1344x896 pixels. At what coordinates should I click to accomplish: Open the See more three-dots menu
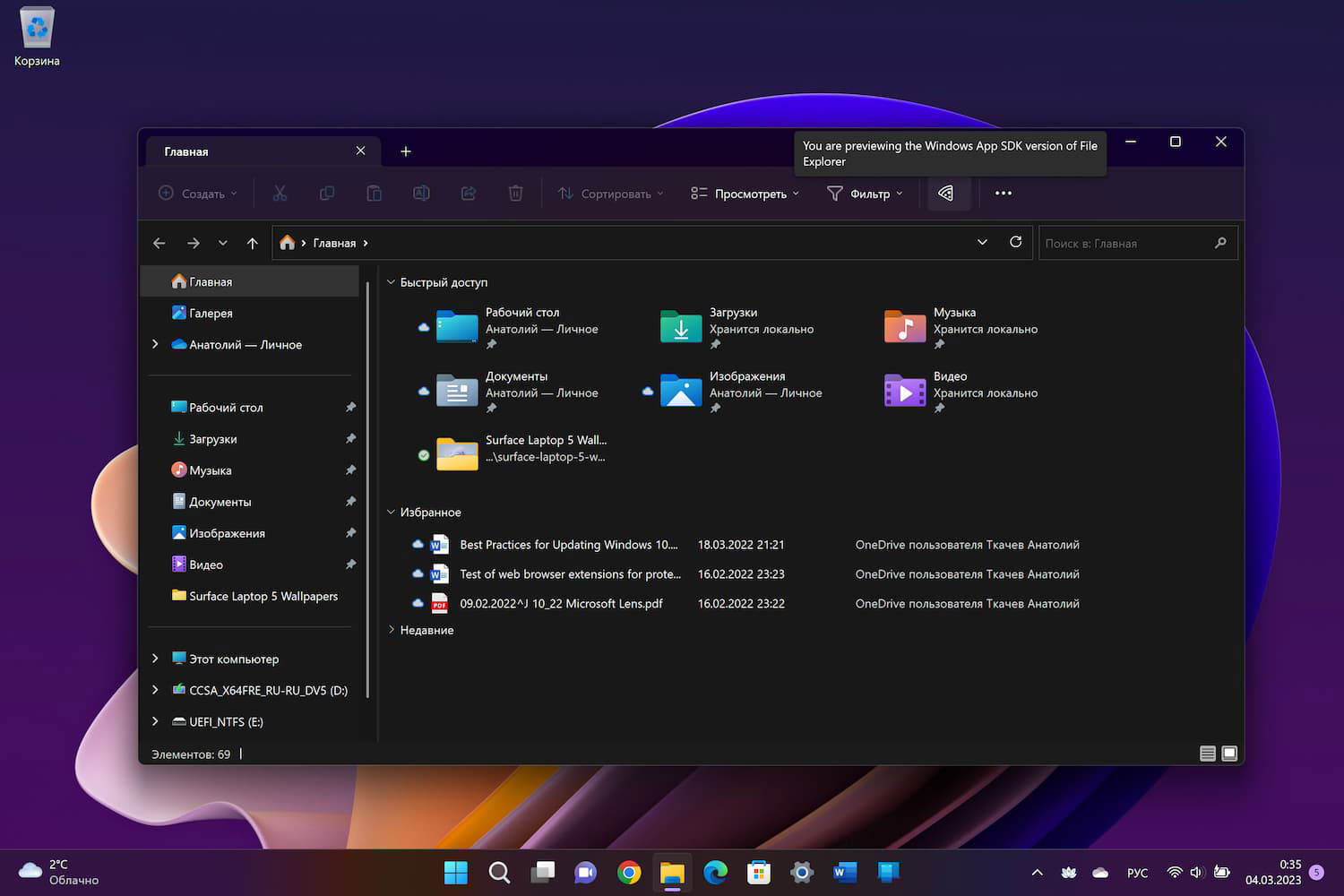(x=1003, y=194)
